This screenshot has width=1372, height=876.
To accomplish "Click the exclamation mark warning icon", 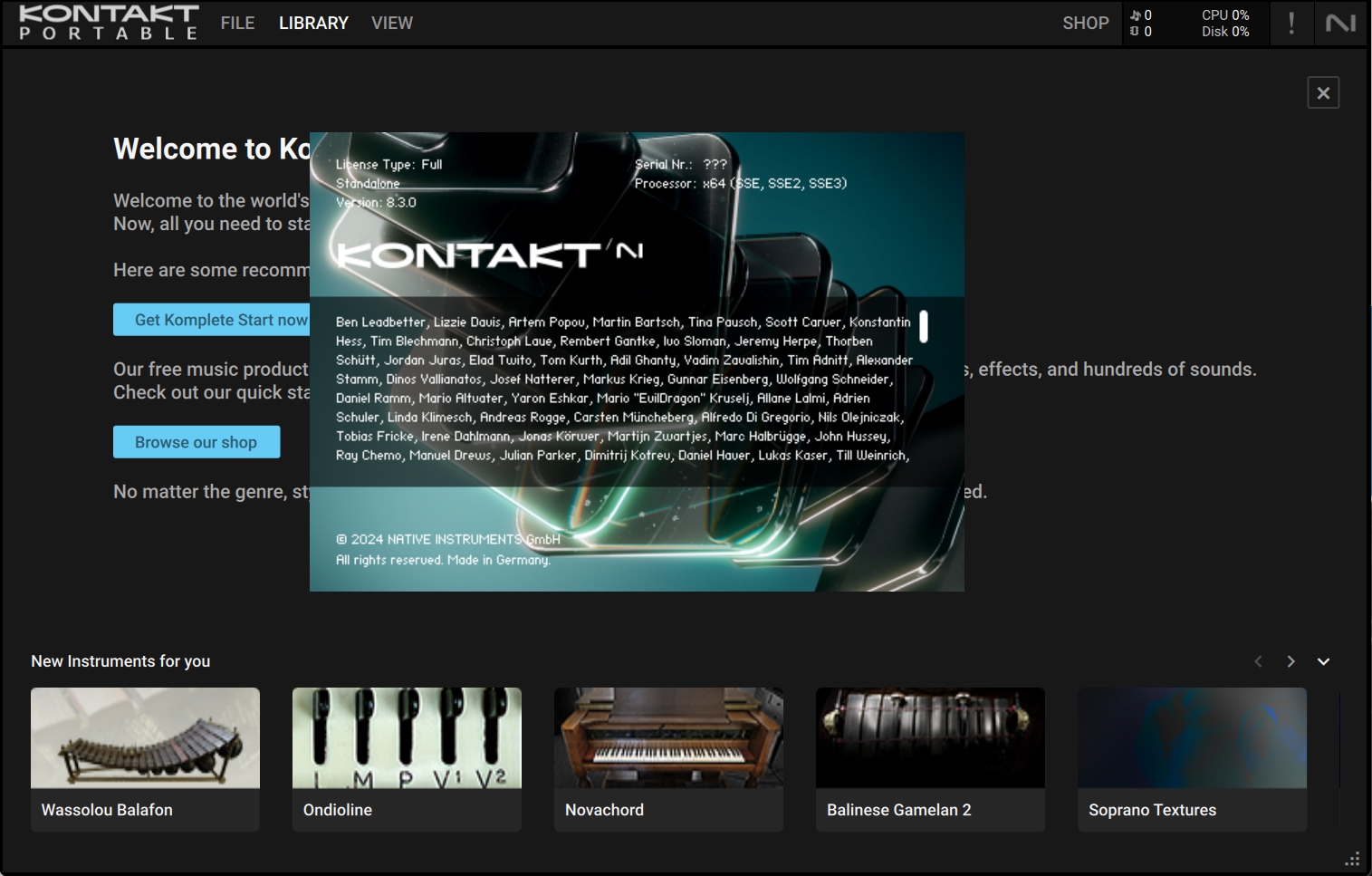I will pos(1291,24).
